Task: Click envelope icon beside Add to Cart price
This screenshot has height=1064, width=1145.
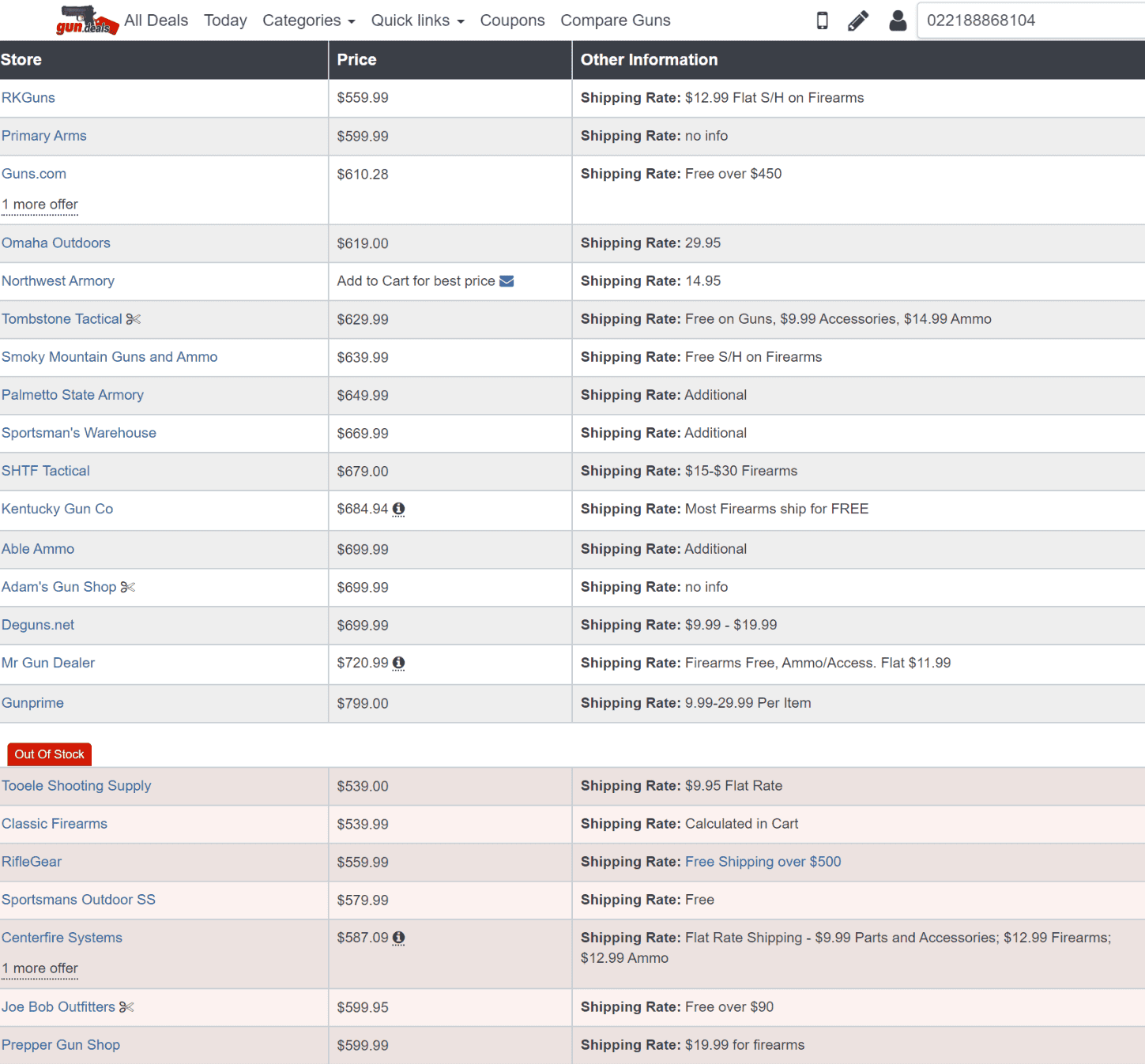Action: [507, 281]
